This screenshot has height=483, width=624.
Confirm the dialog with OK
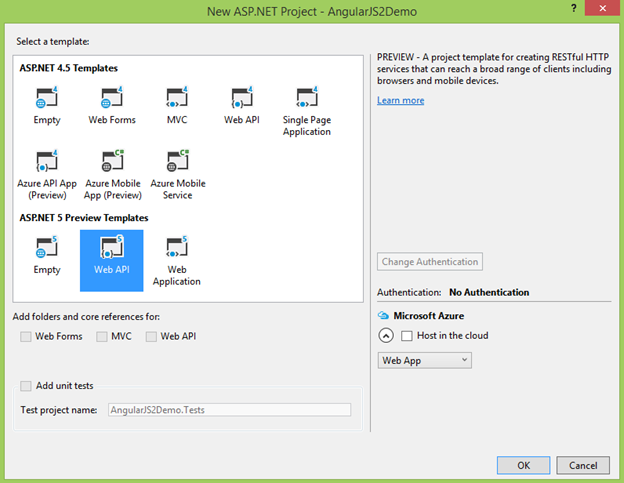point(523,465)
